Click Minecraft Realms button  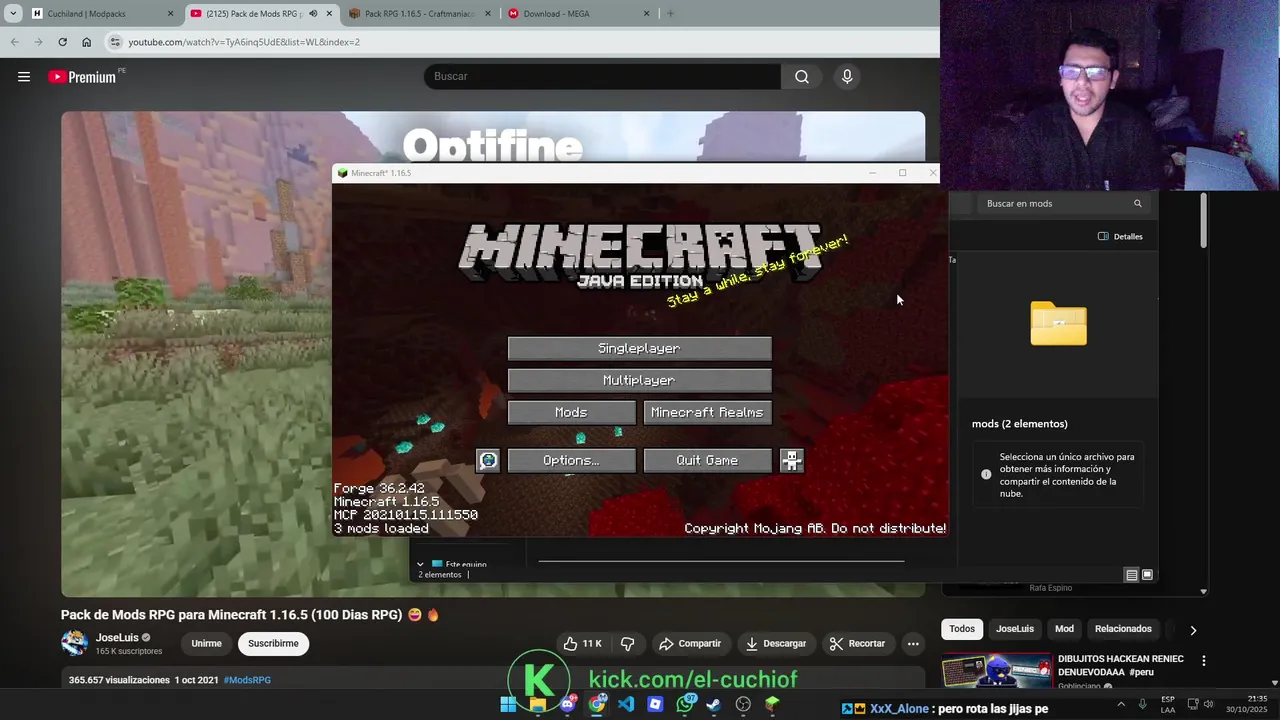[707, 412]
